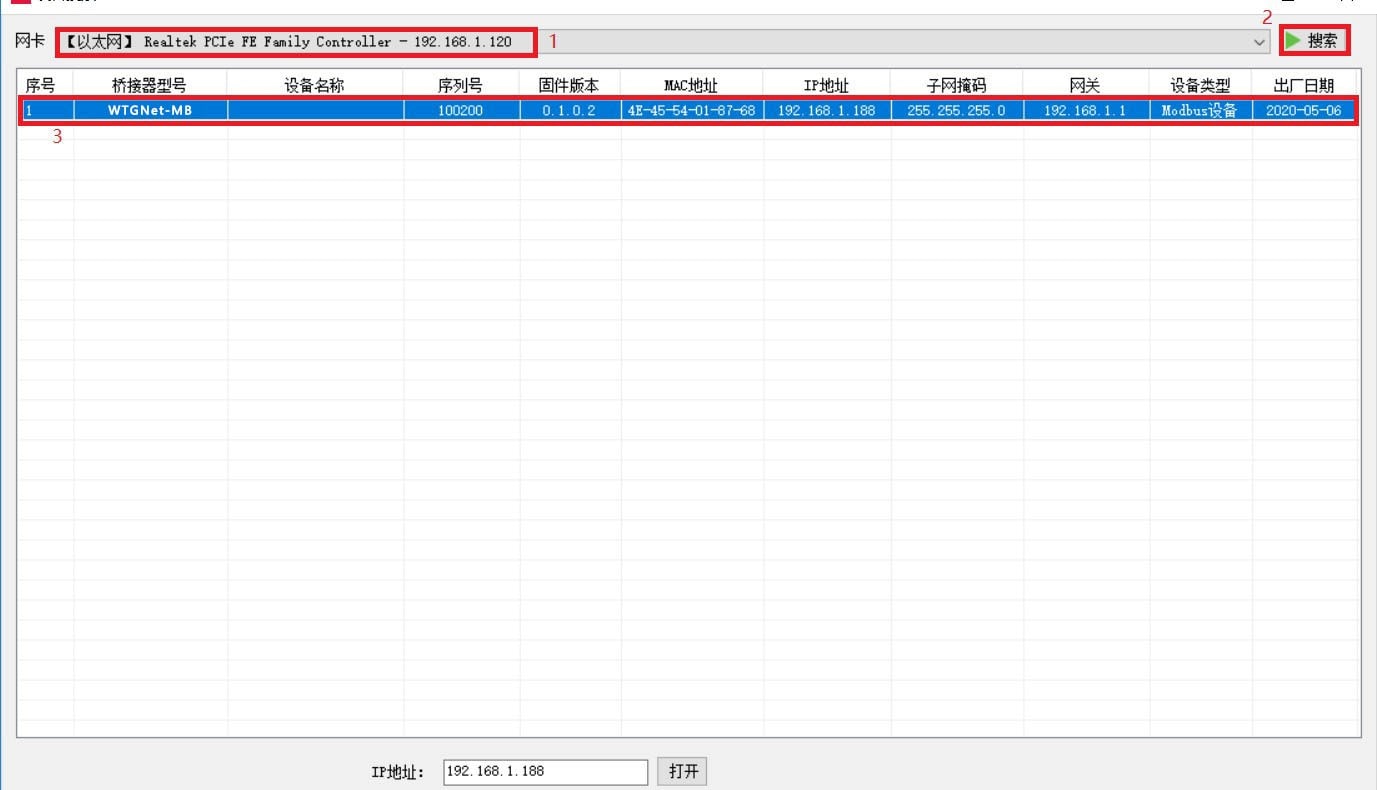Screen dimensions: 1377x790
Task: Click the empty 设备名称 cell of WTGNet-MB row
Action: coord(315,111)
